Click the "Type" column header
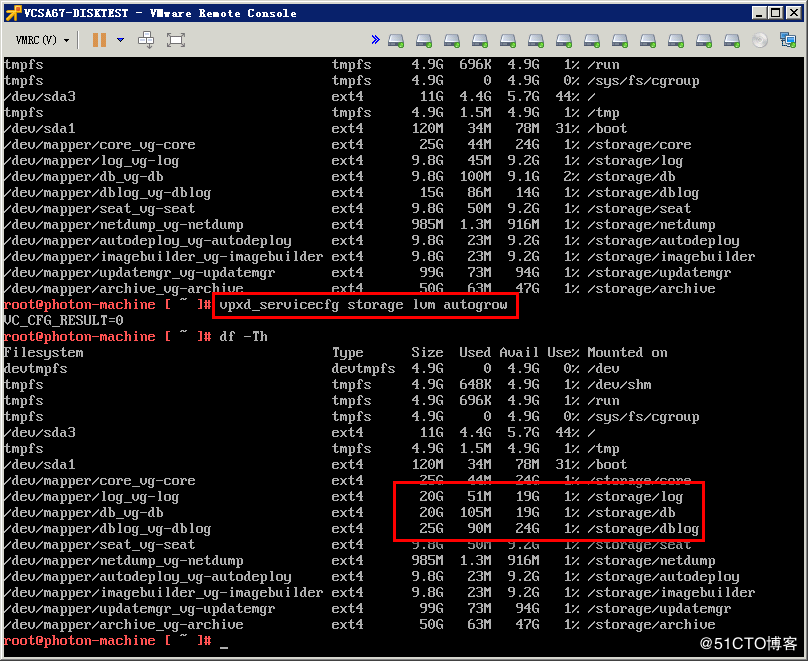Image resolution: width=808 pixels, height=661 pixels. pyautogui.click(x=347, y=352)
